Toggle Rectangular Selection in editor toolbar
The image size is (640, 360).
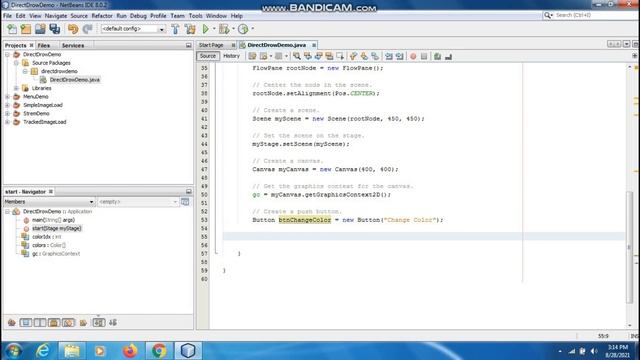click(x=340, y=56)
